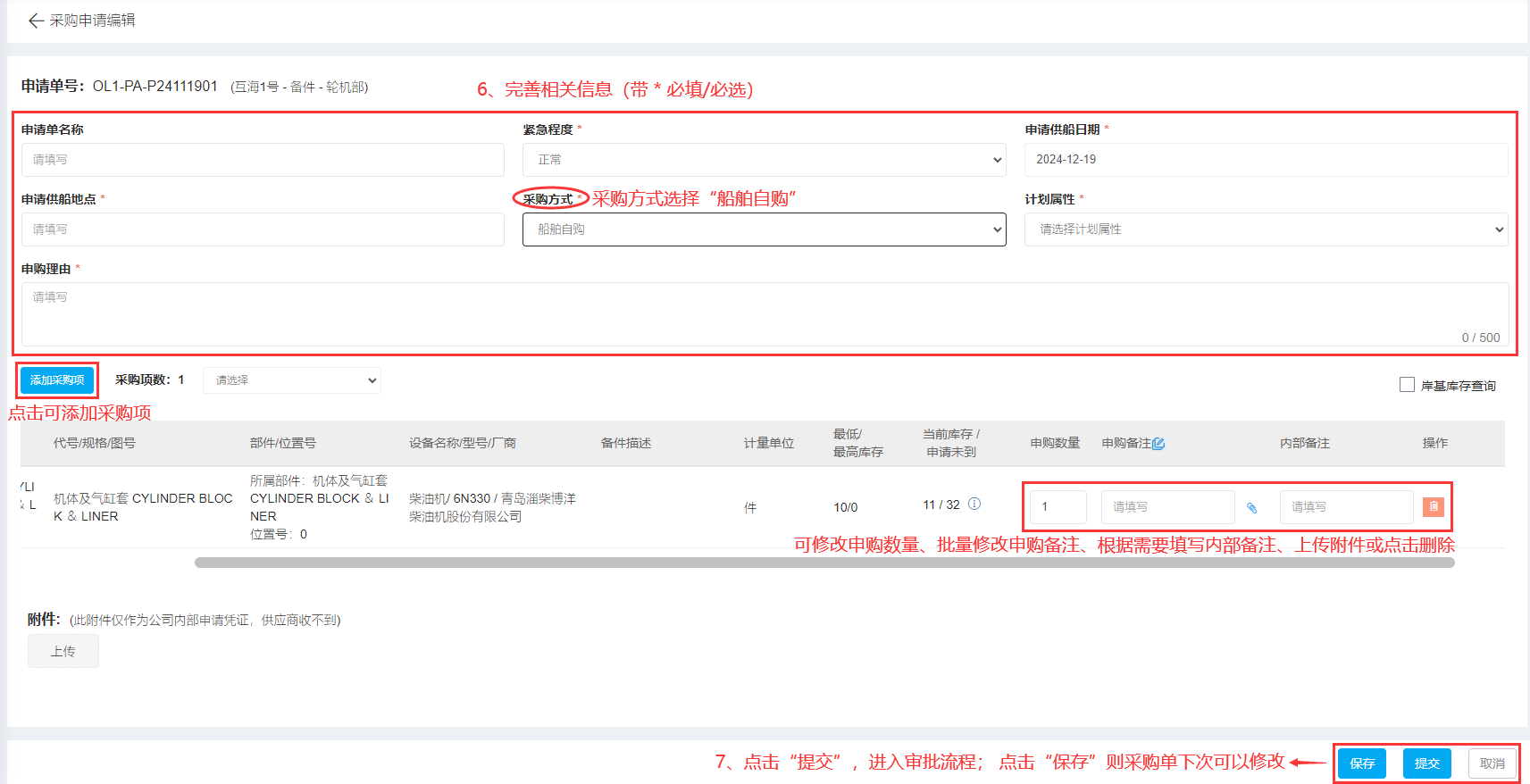Enable the 岸基库存查询 checkbox
This screenshot has width=1530, height=784.
(1407, 385)
